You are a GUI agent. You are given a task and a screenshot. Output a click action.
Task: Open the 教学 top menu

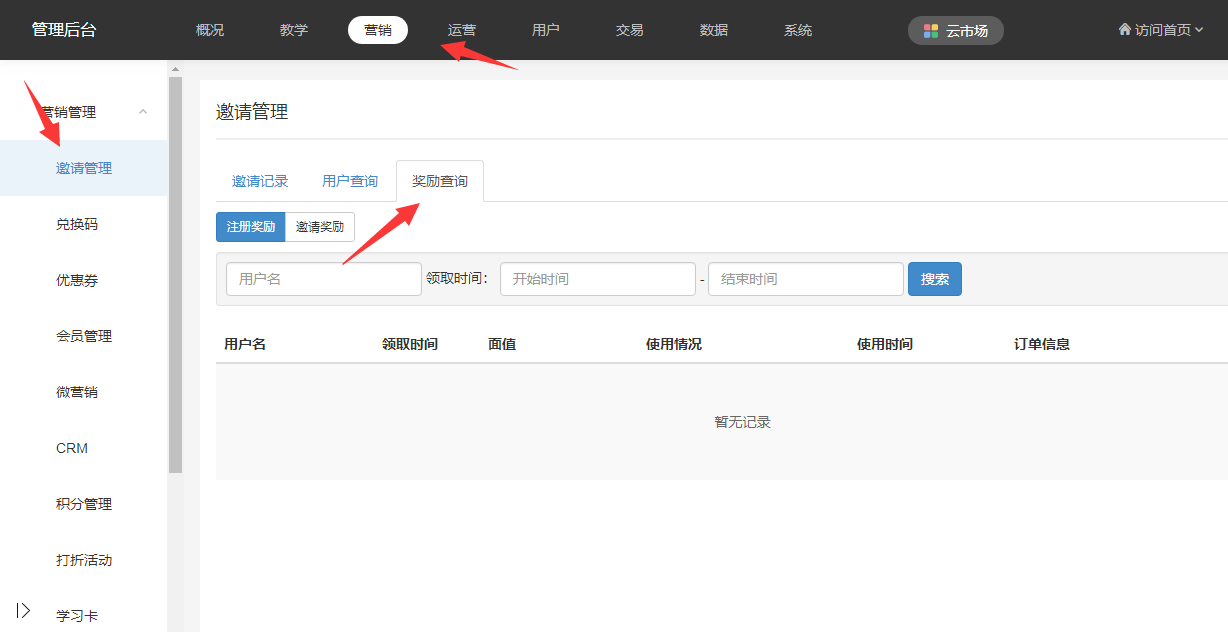click(294, 30)
